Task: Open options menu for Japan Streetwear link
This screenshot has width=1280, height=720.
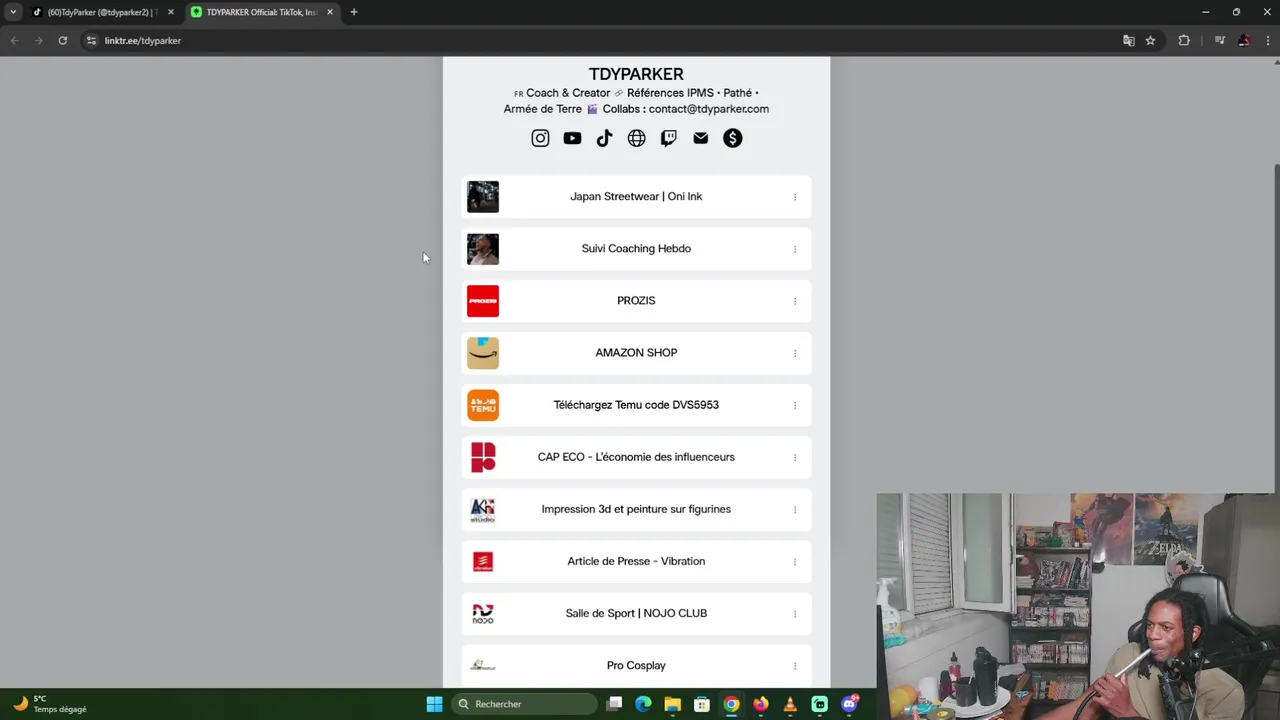Action: pyautogui.click(x=795, y=197)
